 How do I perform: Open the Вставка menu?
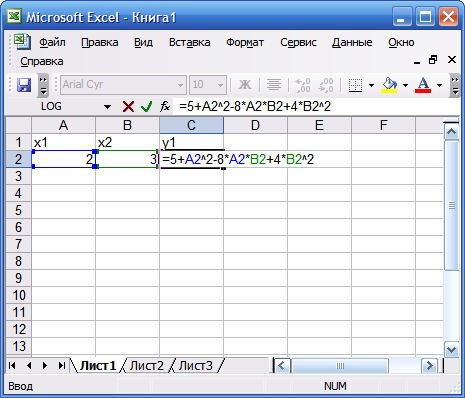[189, 43]
